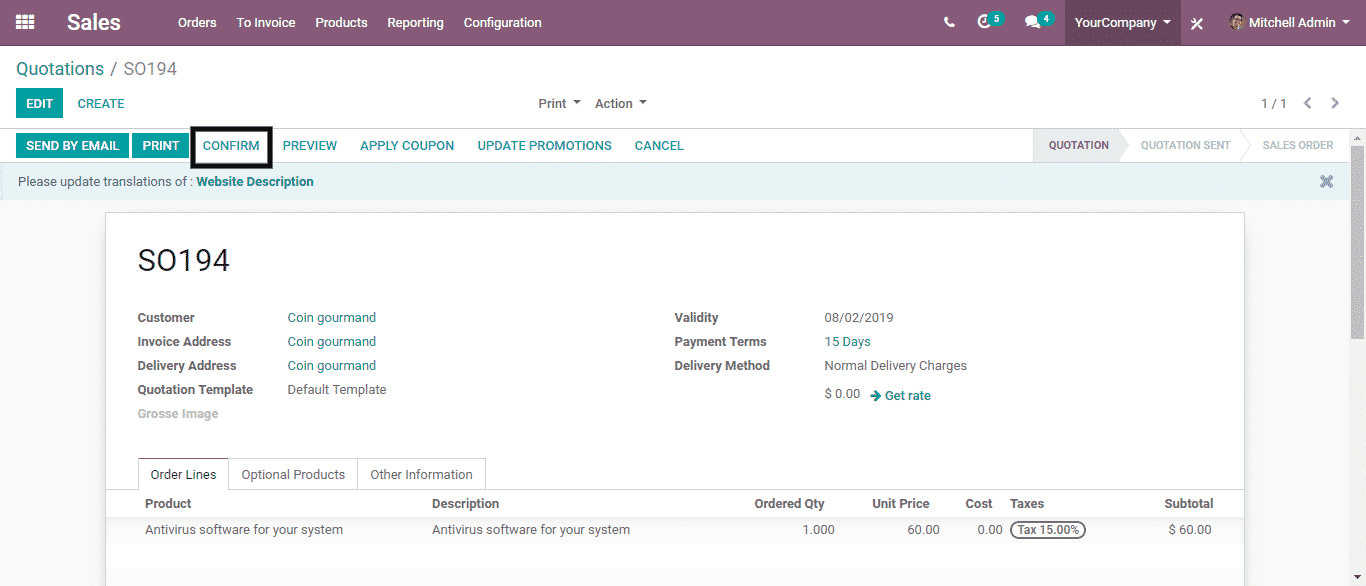Expand the YourCompany dropdown
Screen dimensions: 1366x586
click(1122, 22)
